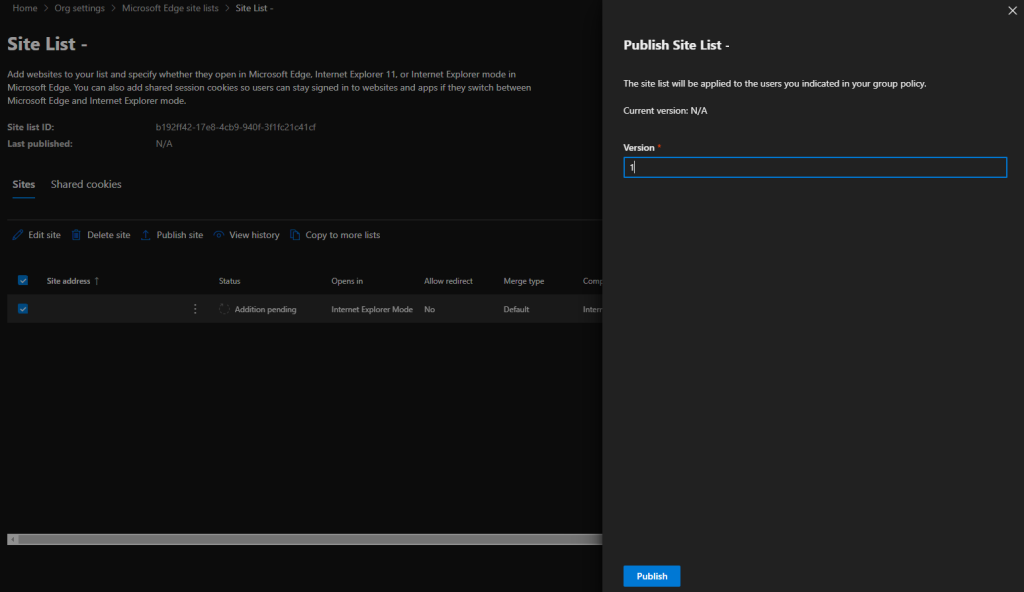Click the View history eye icon
The height and width of the screenshot is (592, 1024).
point(219,235)
